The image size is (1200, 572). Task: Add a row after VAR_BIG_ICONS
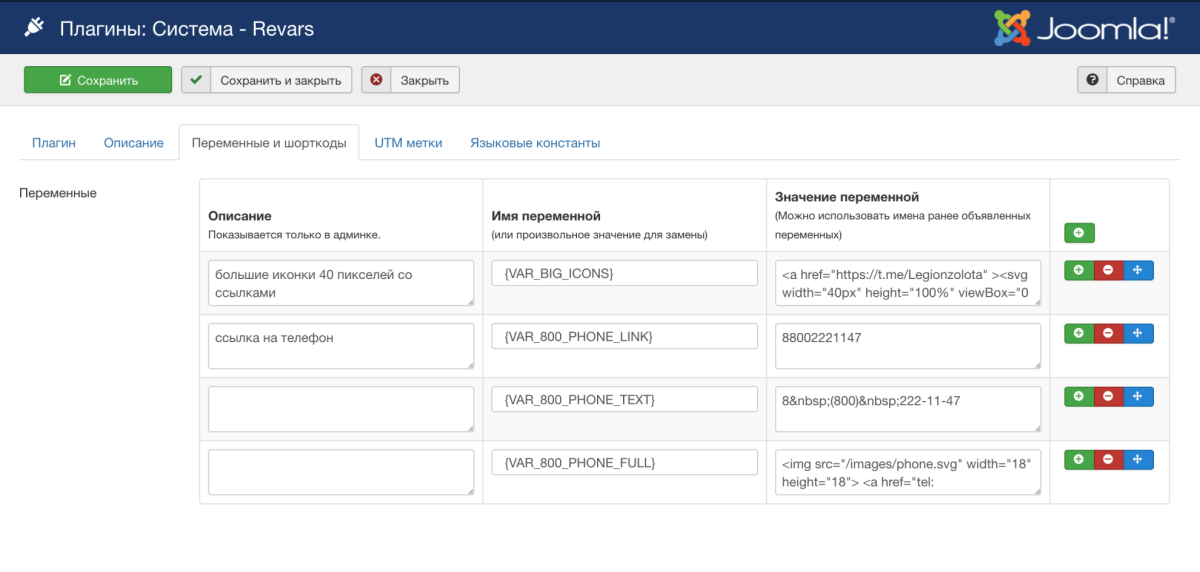tap(1079, 271)
